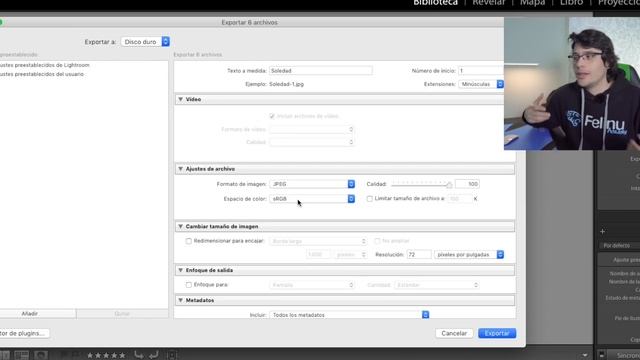
Task: Click the Añadir preset button
Action: (38, 313)
